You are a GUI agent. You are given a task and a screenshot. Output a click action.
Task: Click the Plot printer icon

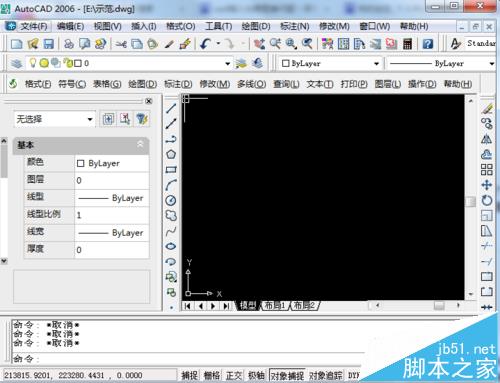click(x=69, y=44)
